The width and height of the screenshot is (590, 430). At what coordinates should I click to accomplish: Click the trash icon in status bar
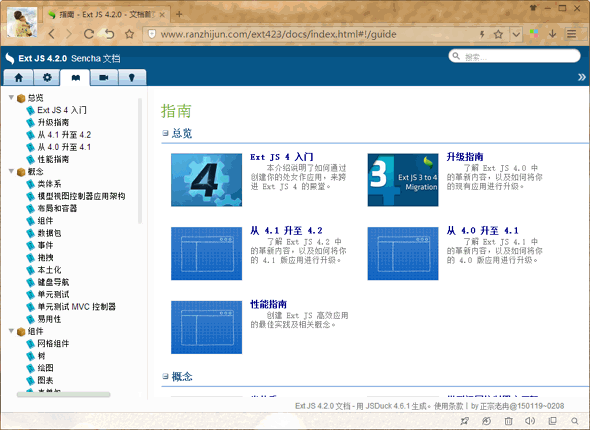coord(508,421)
